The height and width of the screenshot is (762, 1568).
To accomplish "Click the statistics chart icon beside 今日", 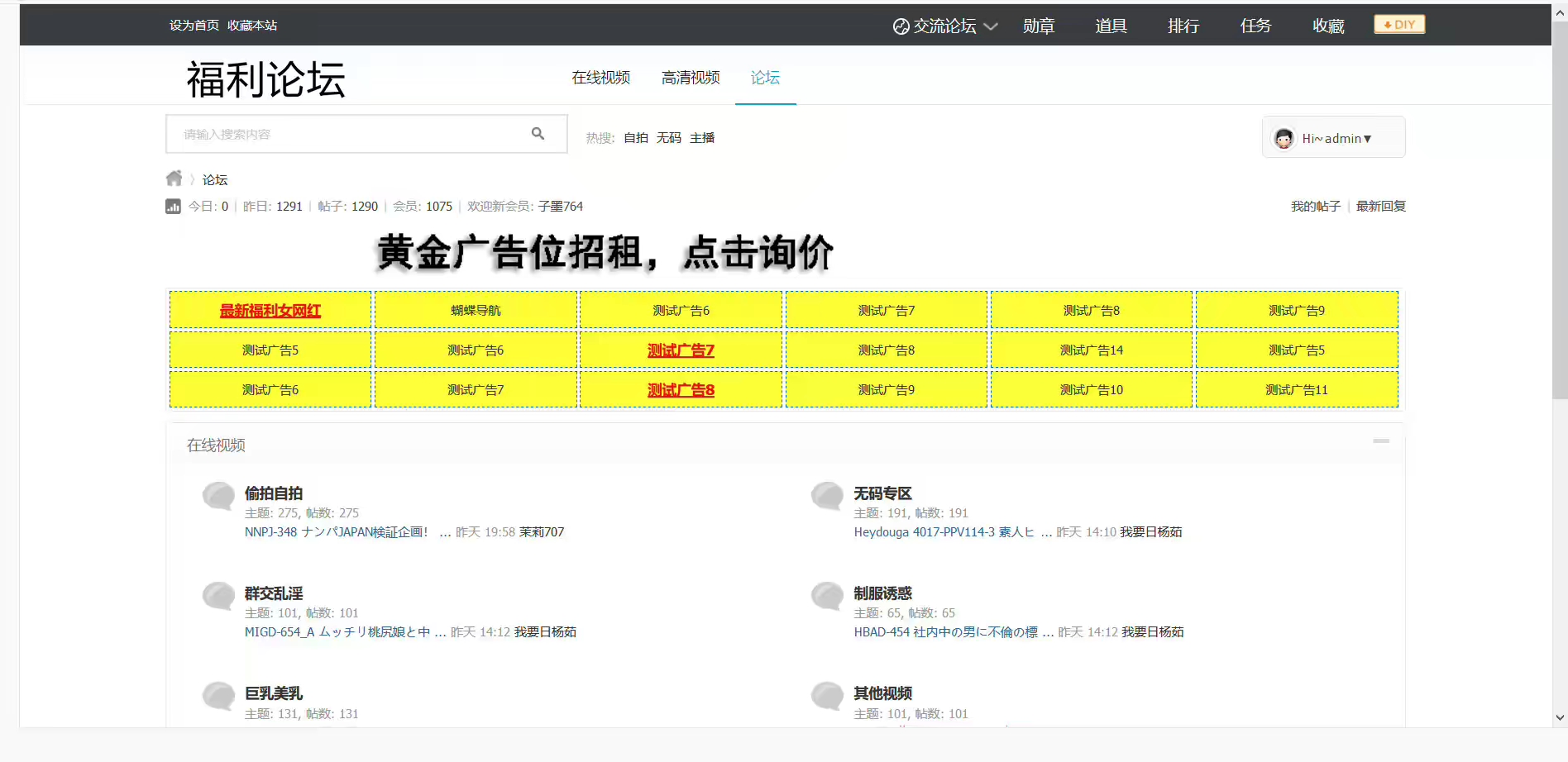I will 173,207.
